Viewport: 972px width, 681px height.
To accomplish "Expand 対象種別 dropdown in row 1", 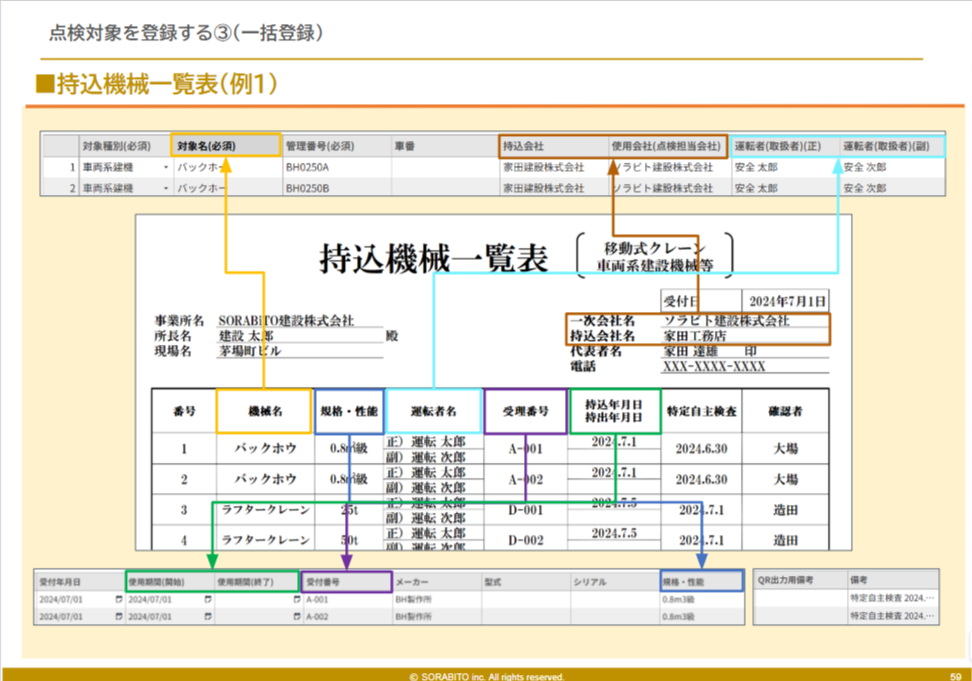I will (x=165, y=167).
